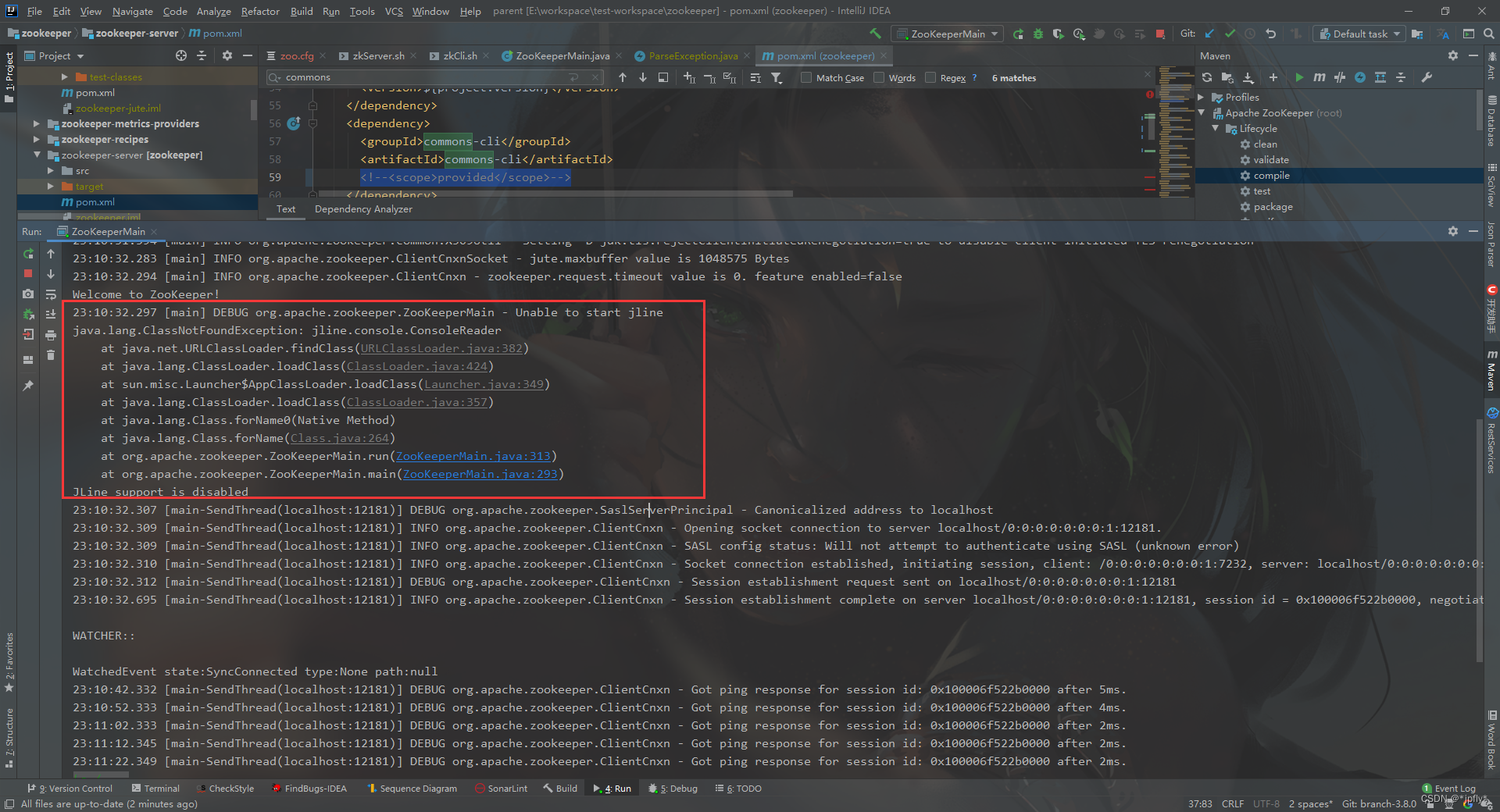Switch to the zkServer.sh editor tab
The width and height of the screenshot is (1500, 812).
pyautogui.click(x=378, y=56)
